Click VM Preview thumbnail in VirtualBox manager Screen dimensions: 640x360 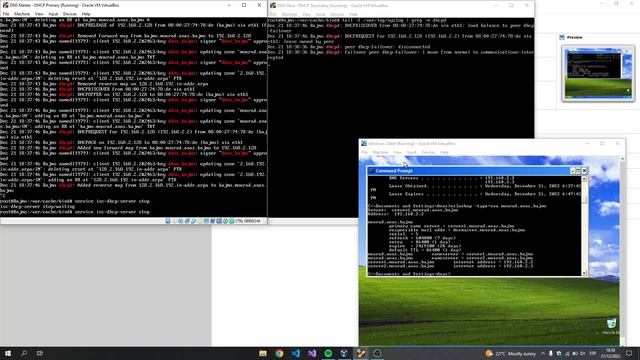coord(598,73)
